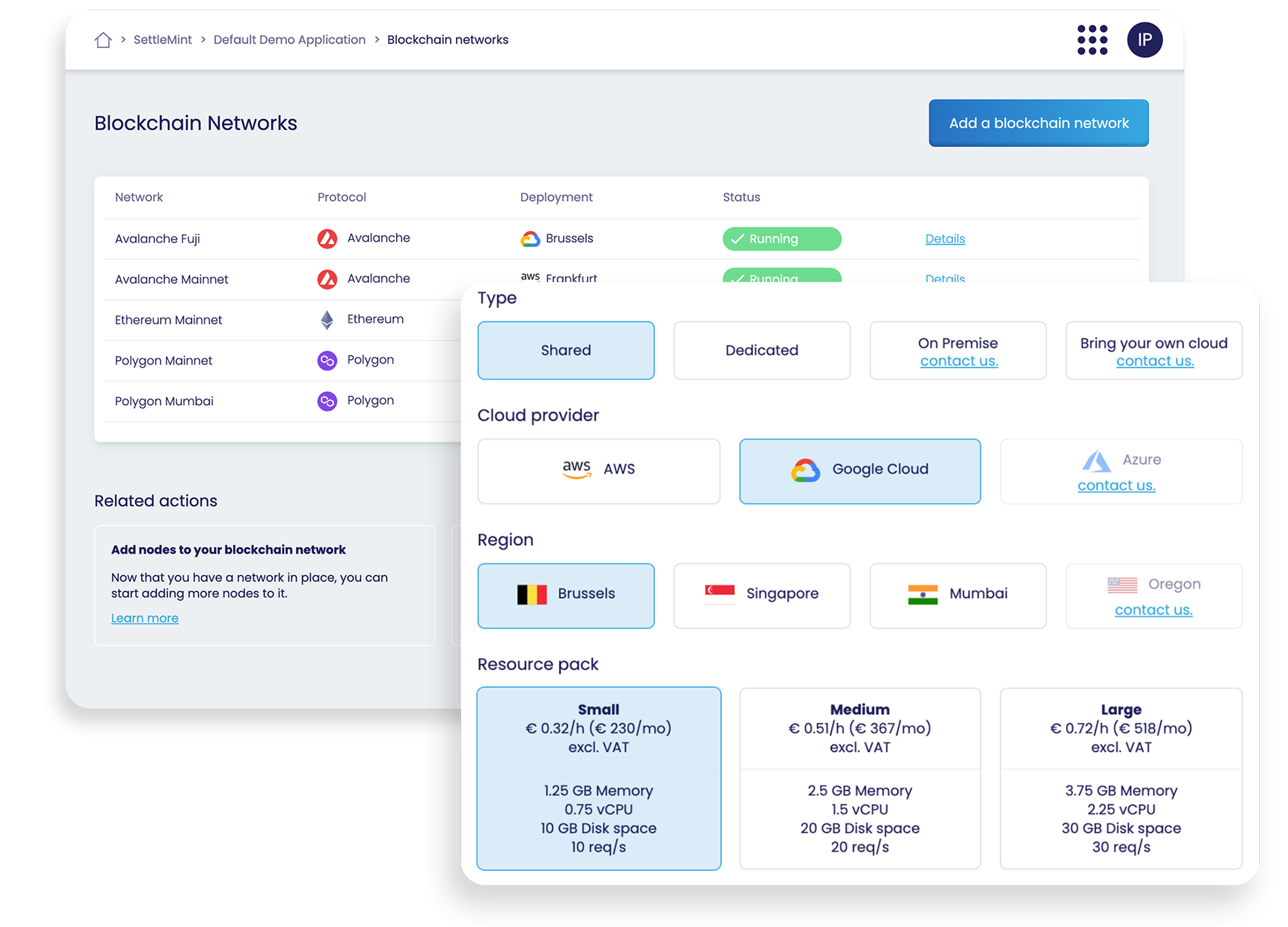Click Add a blockchain network button

tap(1038, 122)
